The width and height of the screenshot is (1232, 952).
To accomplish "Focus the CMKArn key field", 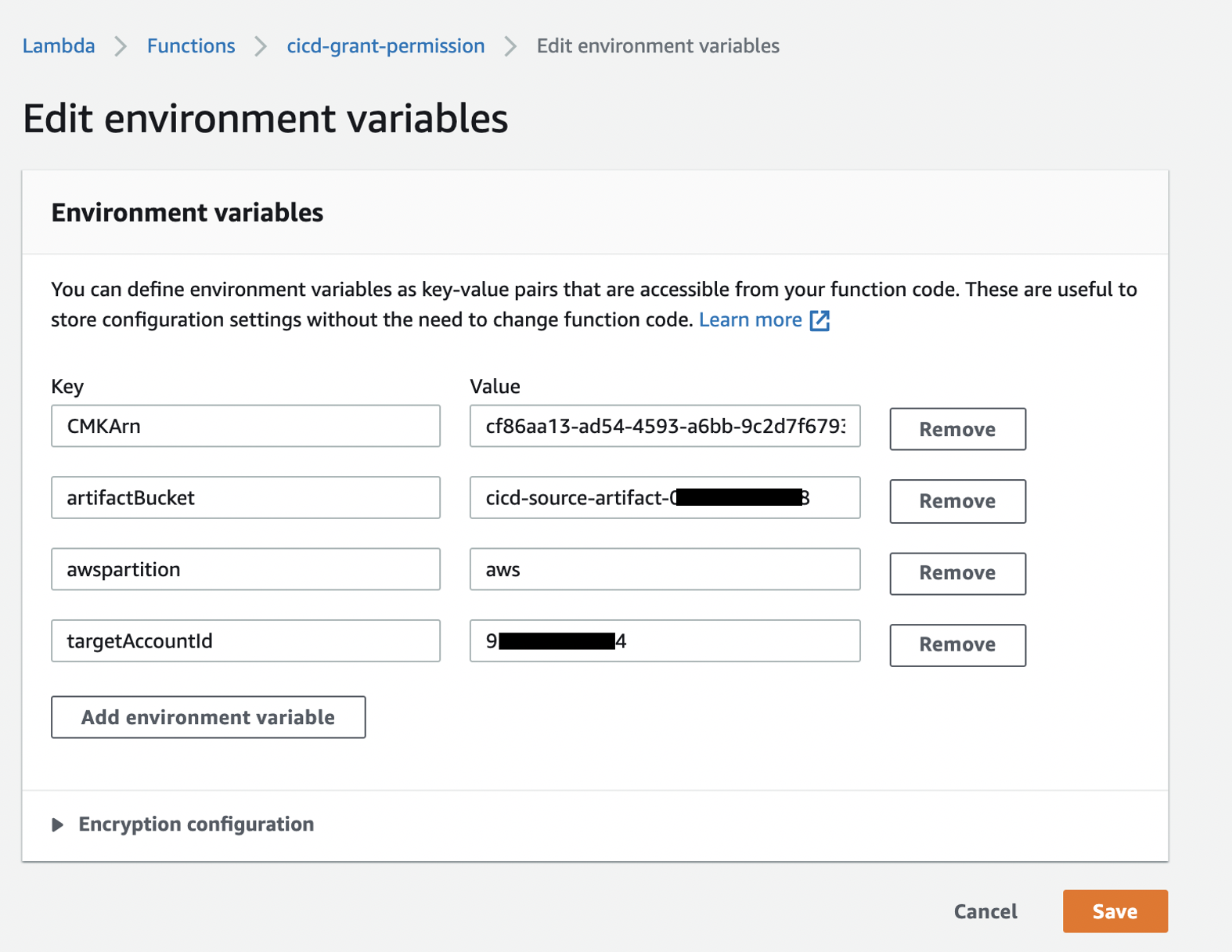I will coord(246,426).
